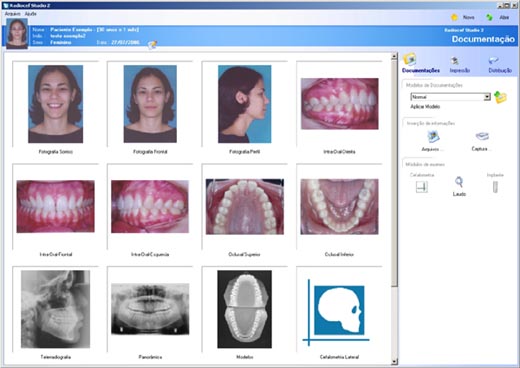
Task: Click the Captura scanner icon
Action: [482, 136]
